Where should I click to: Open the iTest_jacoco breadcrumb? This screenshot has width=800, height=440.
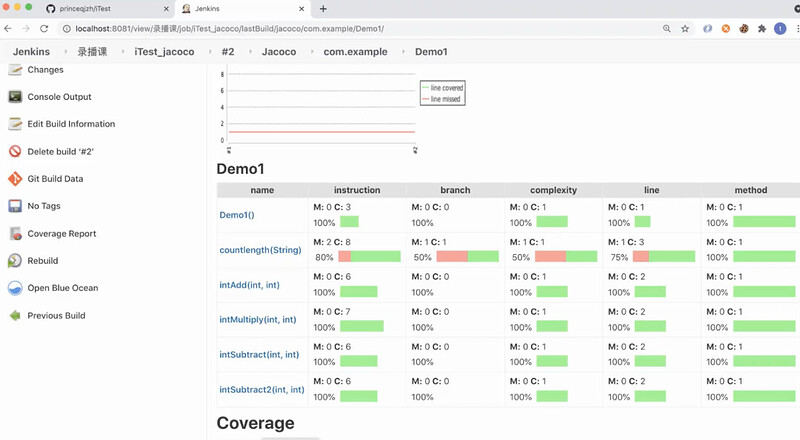click(164, 52)
